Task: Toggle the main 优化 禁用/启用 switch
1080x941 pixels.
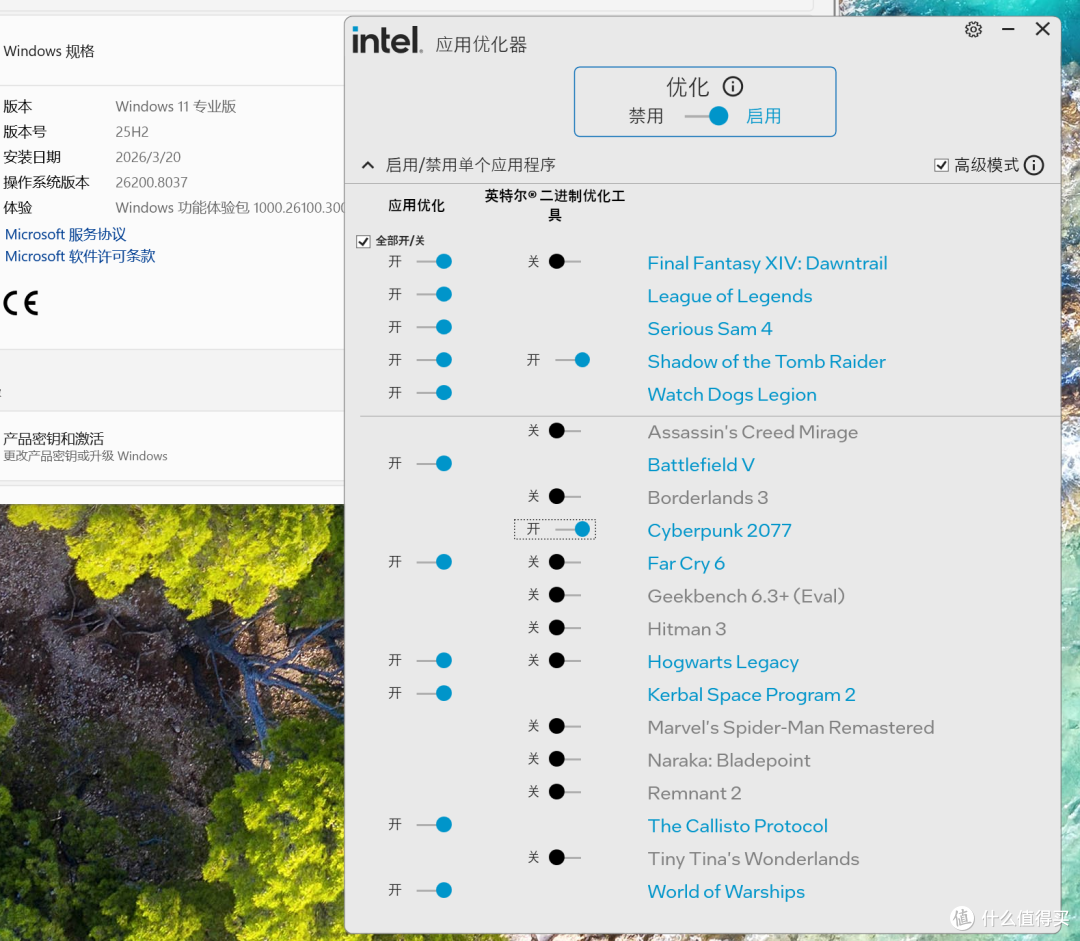Action: [707, 116]
